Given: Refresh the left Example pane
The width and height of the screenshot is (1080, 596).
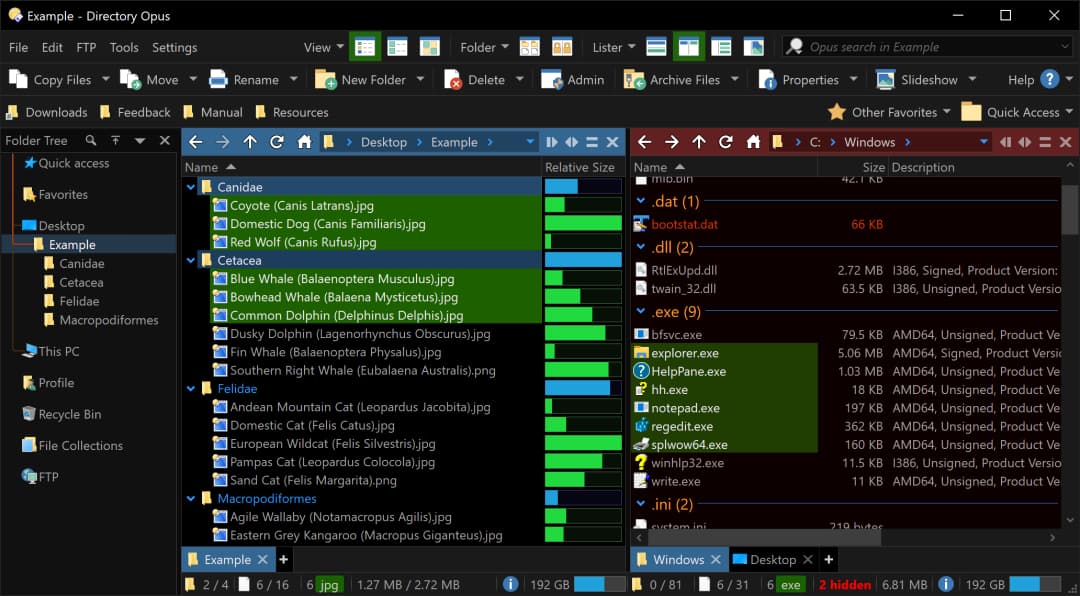Looking at the screenshot, I should click(277, 142).
